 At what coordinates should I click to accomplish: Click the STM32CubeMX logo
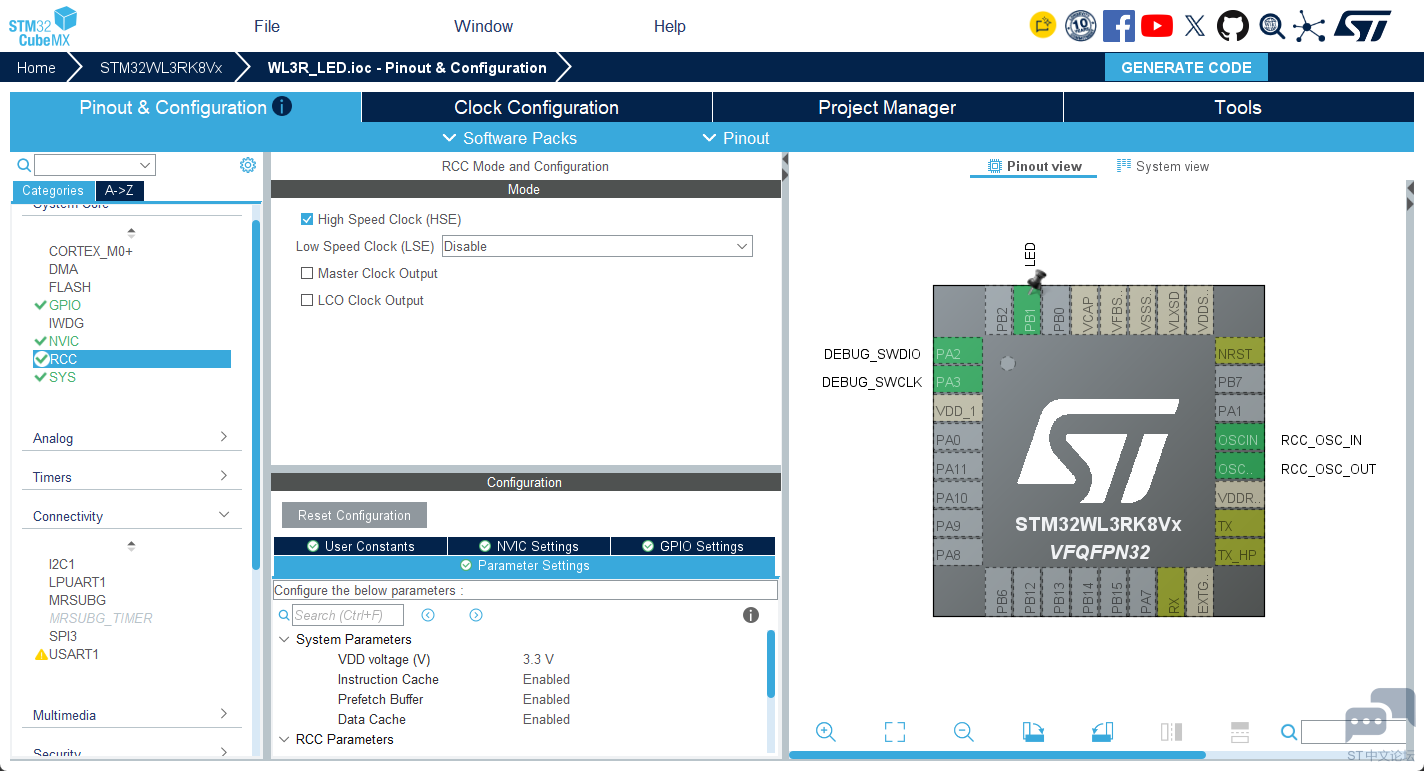pos(43,26)
